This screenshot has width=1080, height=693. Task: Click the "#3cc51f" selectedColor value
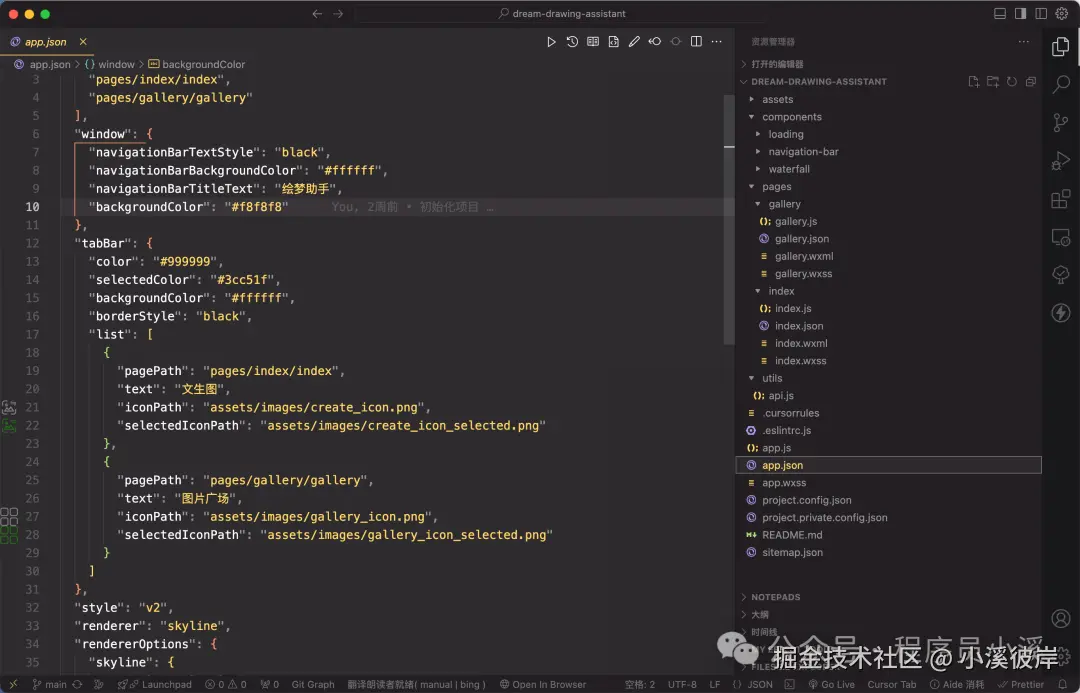pos(242,280)
